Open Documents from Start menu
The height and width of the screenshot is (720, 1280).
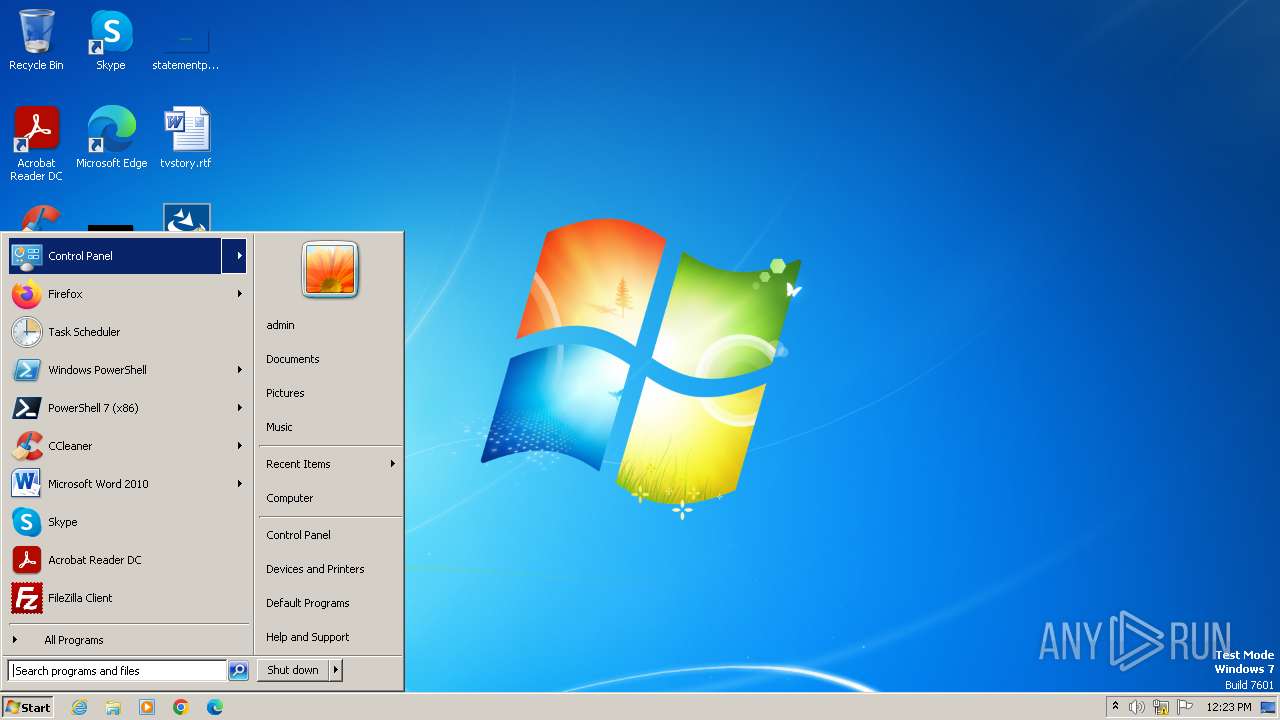tap(330, 359)
